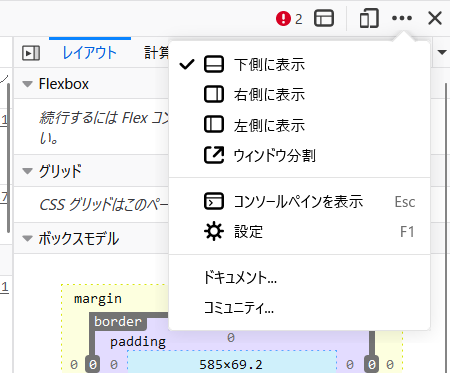Choose ウィンドウ分割 separate window option
The image size is (450, 373).
pos(299,155)
